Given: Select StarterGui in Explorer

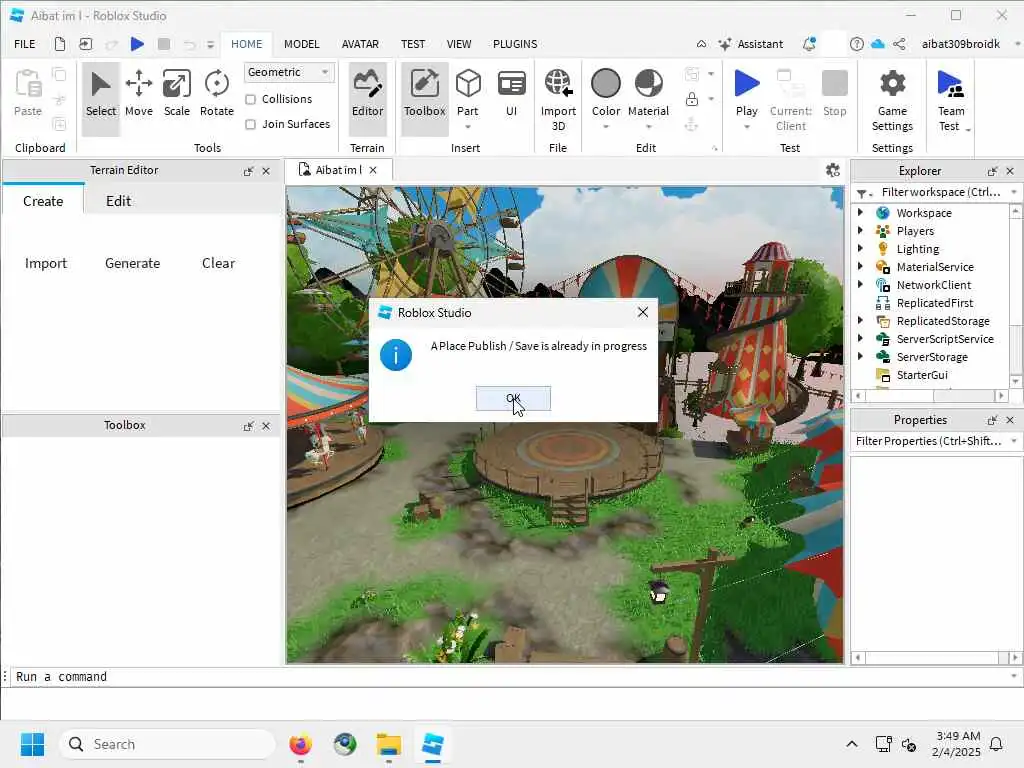Looking at the screenshot, I should click(x=921, y=375).
